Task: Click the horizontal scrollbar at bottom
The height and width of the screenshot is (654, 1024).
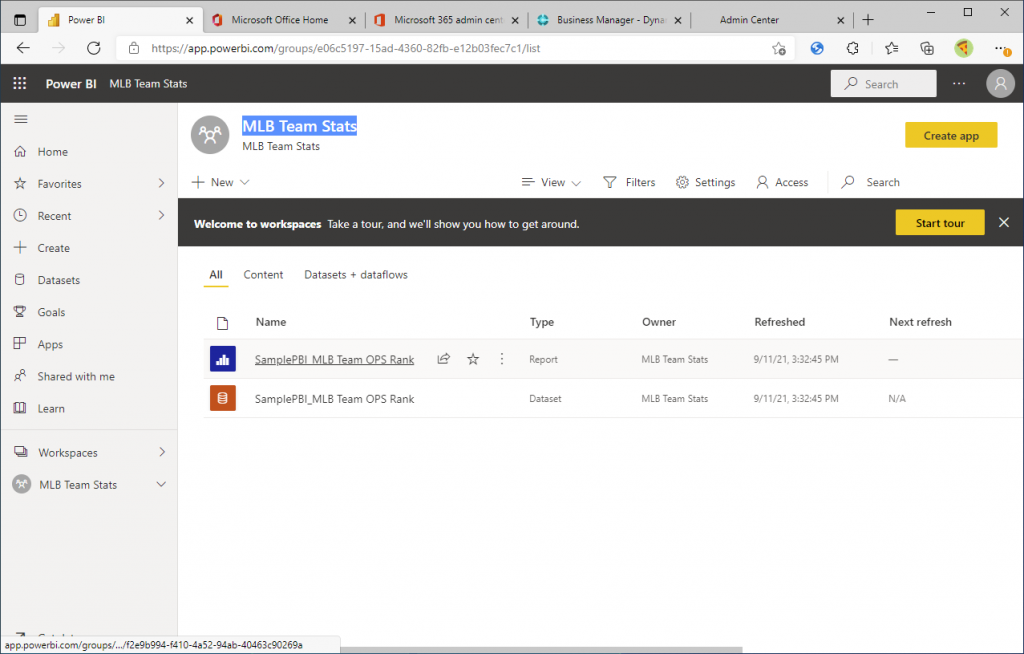Action: pyautogui.click(x=541, y=649)
